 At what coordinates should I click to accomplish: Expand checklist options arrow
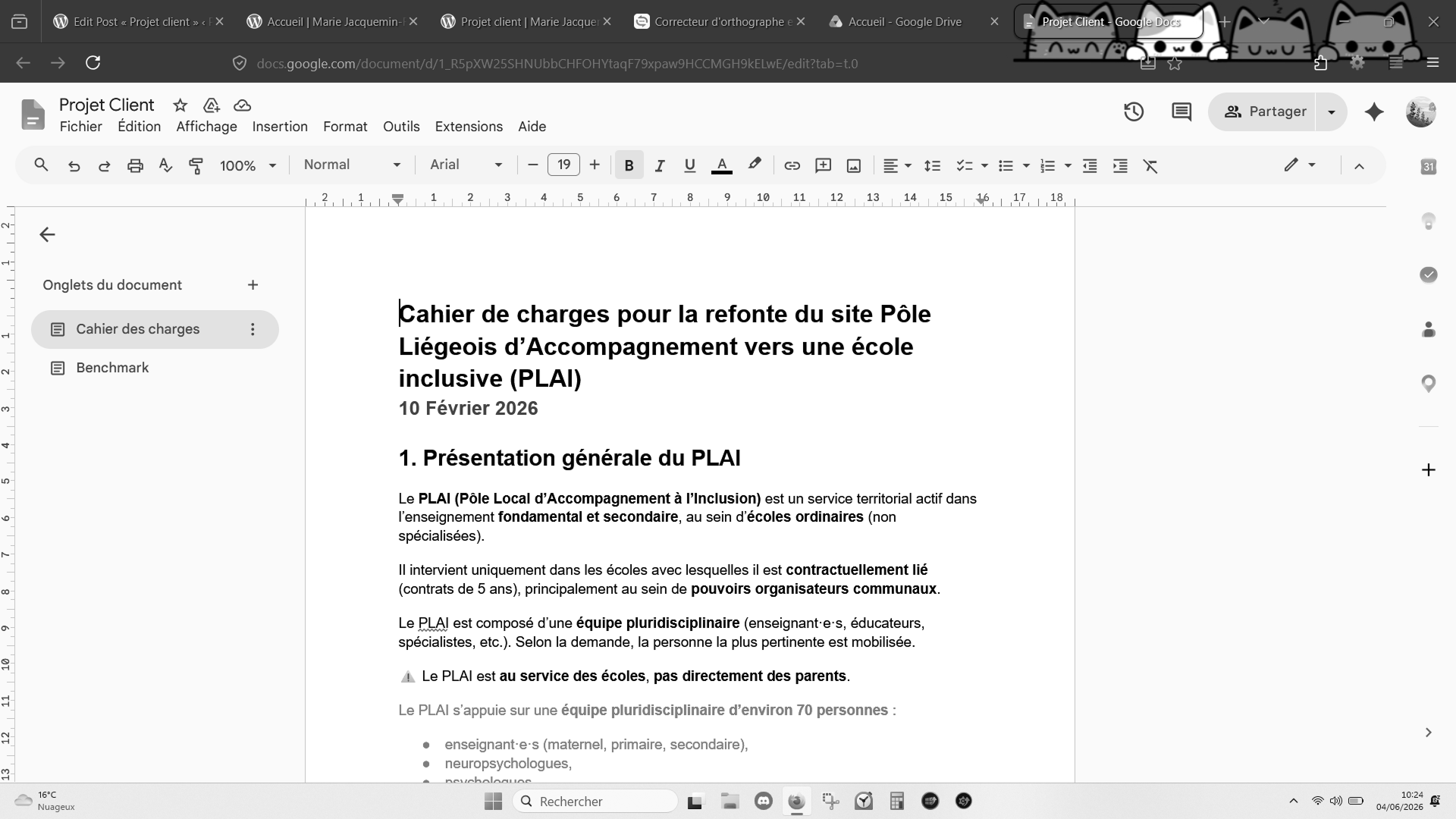point(984,165)
